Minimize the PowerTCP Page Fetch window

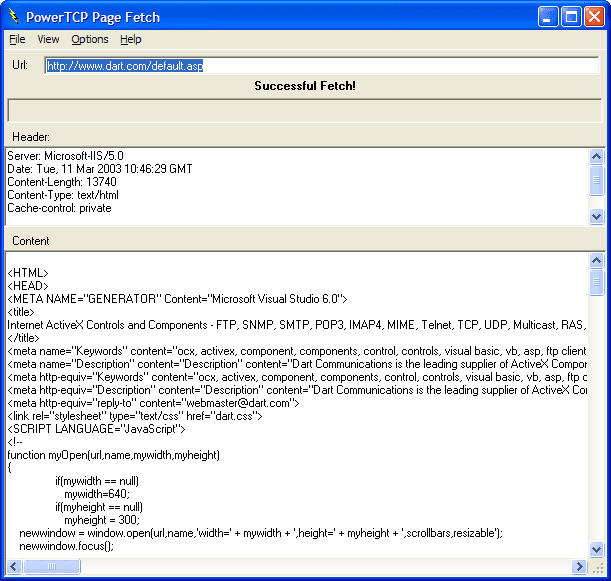pos(548,17)
